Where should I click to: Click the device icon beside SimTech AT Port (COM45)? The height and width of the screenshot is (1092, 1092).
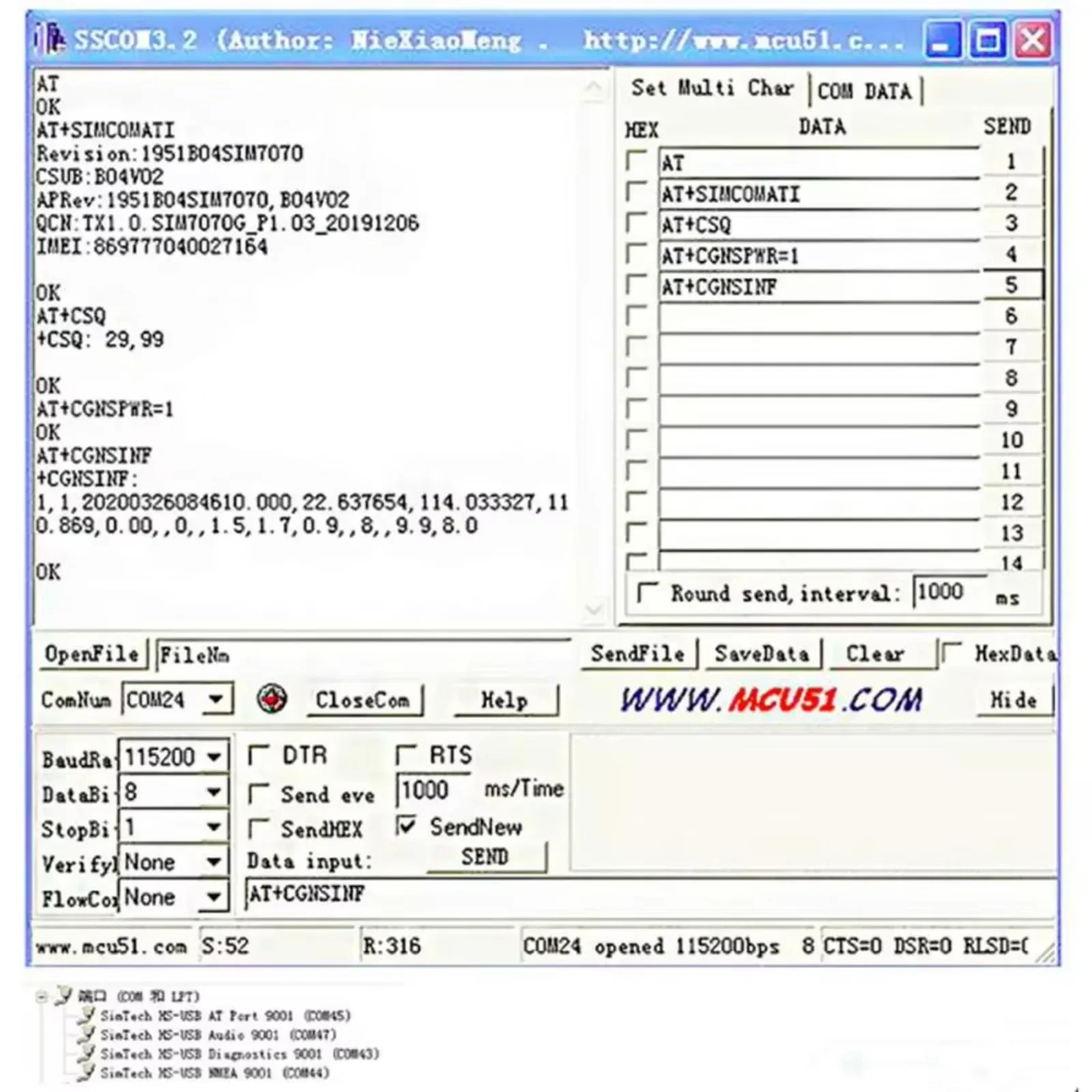(x=87, y=1016)
